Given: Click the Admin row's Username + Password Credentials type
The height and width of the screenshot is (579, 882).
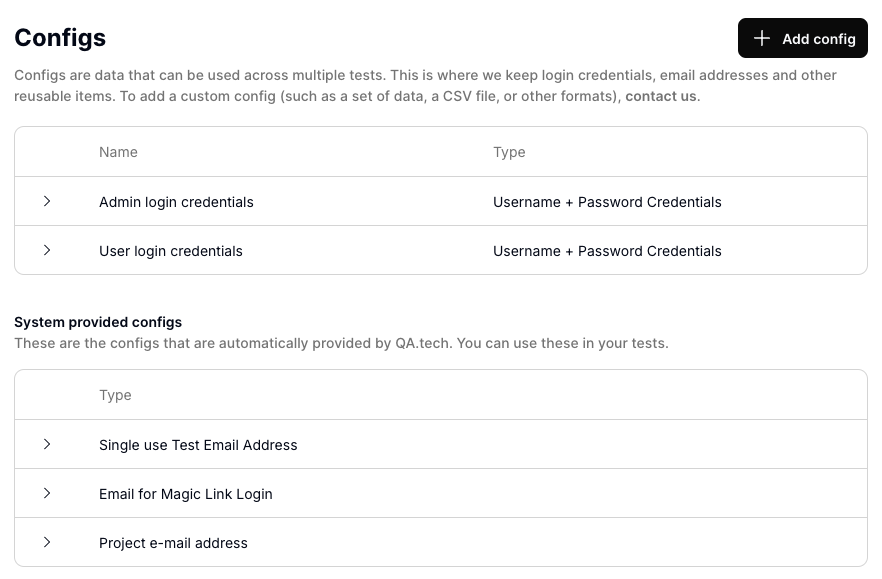Looking at the screenshot, I should (x=607, y=202).
